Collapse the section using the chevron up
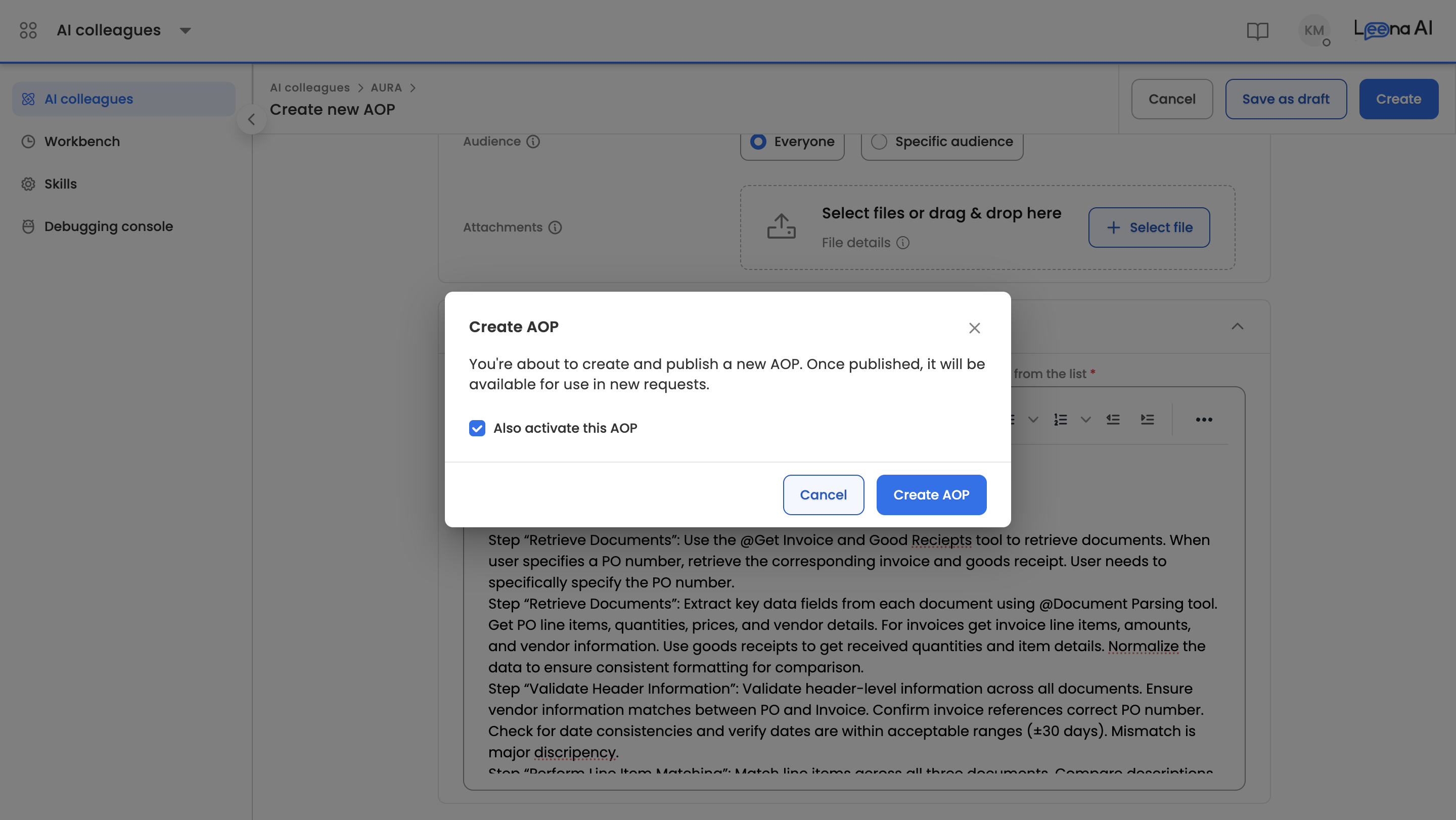Screen dimensions: 1456x820 point(1237,326)
